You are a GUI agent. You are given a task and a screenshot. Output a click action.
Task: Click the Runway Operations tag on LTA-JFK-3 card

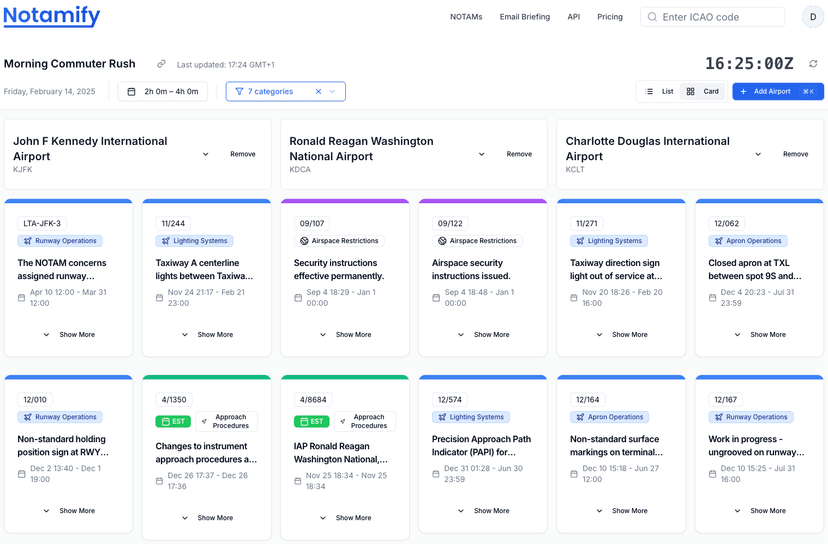click(60, 241)
